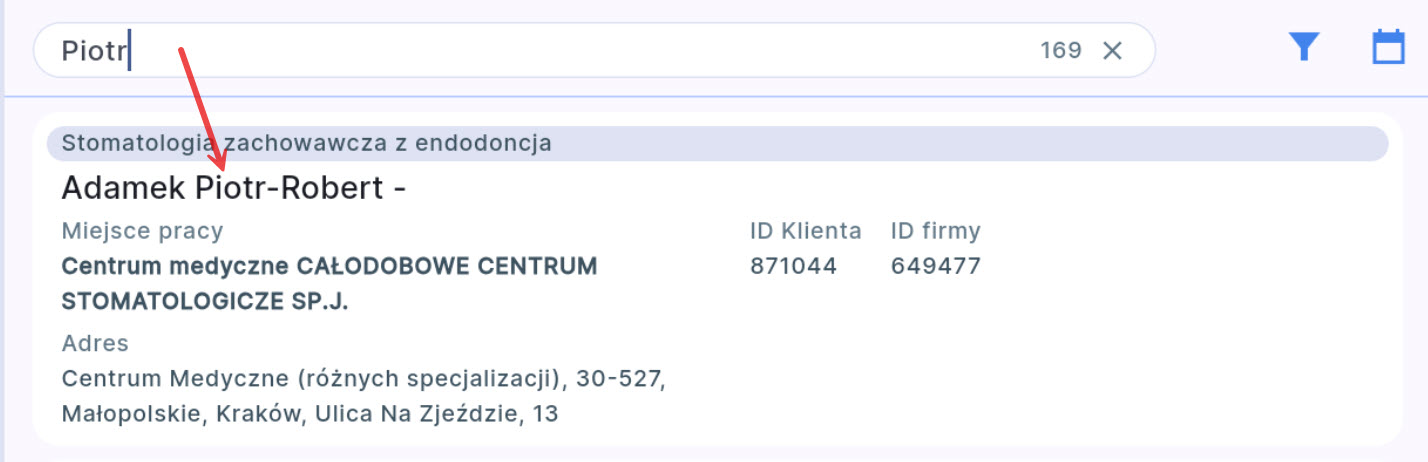This screenshot has height=462, width=1428.
Task: Select the "Centrum medyczne CAŁODOBOWE CENTRUM" text line
Action: point(329,267)
